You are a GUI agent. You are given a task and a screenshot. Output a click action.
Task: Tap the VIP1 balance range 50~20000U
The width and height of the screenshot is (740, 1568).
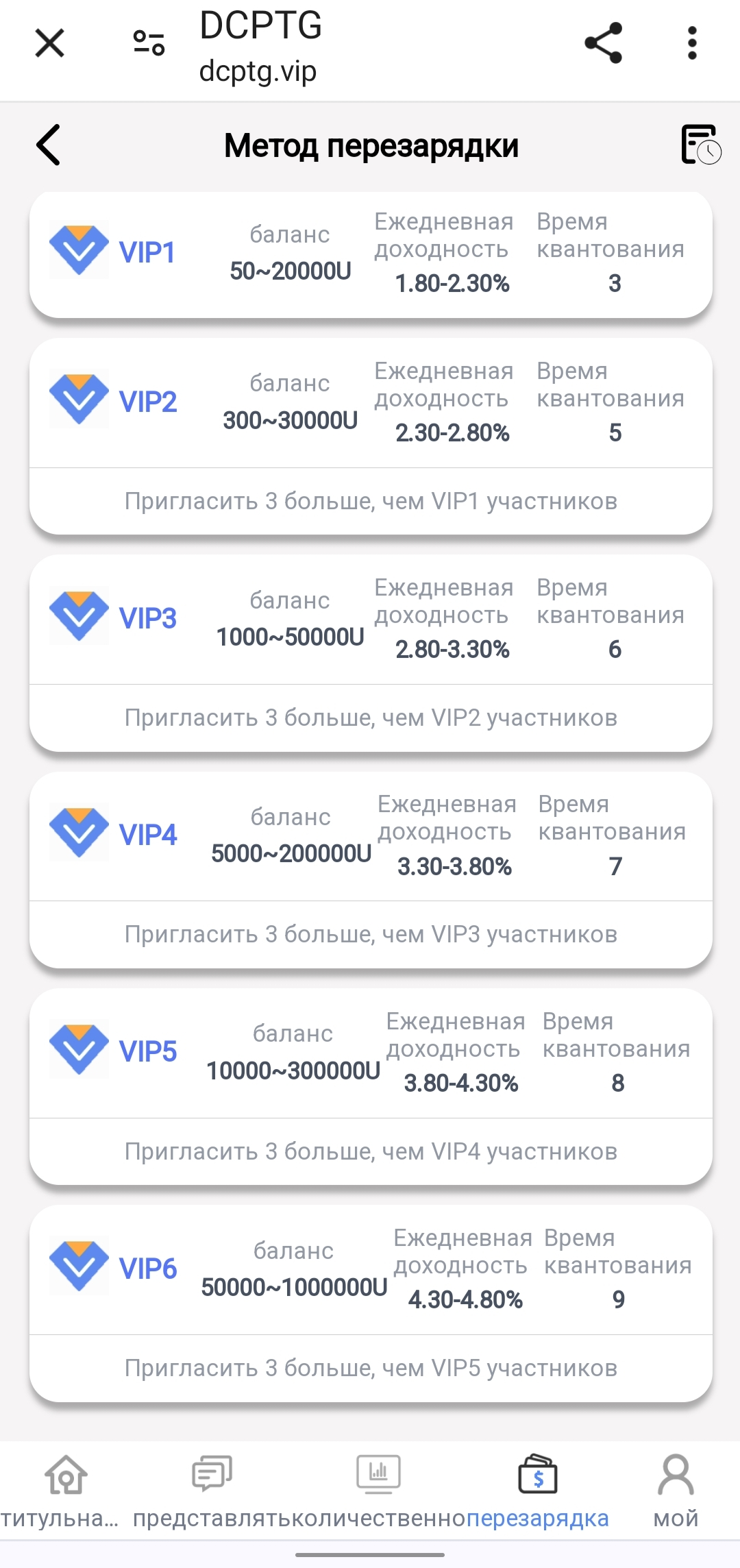[x=291, y=271]
